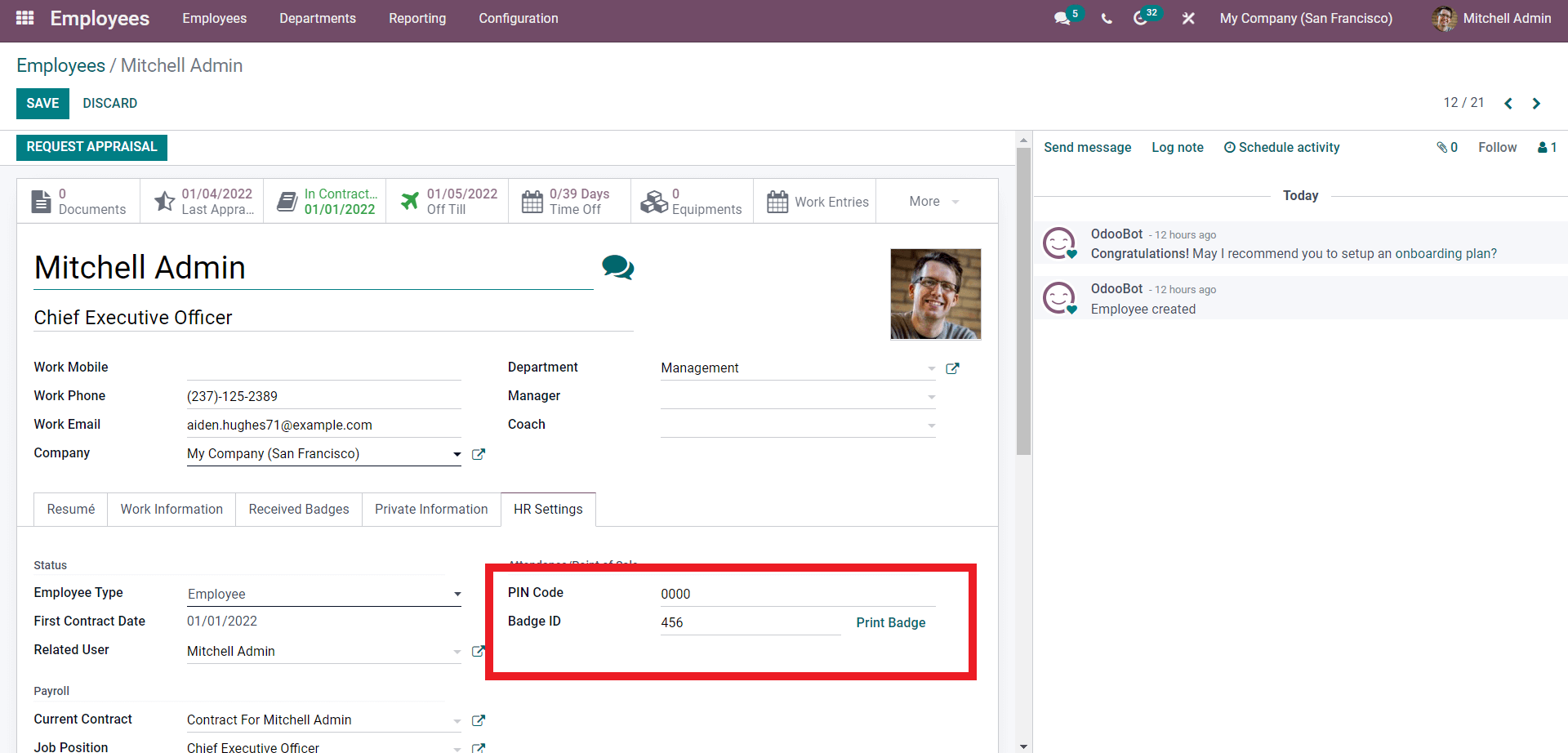
Task: Show followers list person icon
Action: (x=1547, y=147)
